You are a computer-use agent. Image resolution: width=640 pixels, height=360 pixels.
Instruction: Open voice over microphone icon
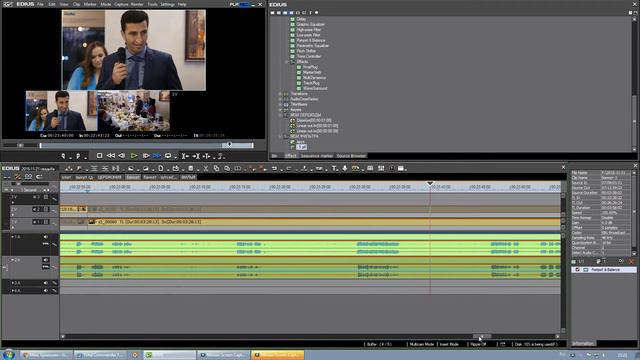pos(345,168)
